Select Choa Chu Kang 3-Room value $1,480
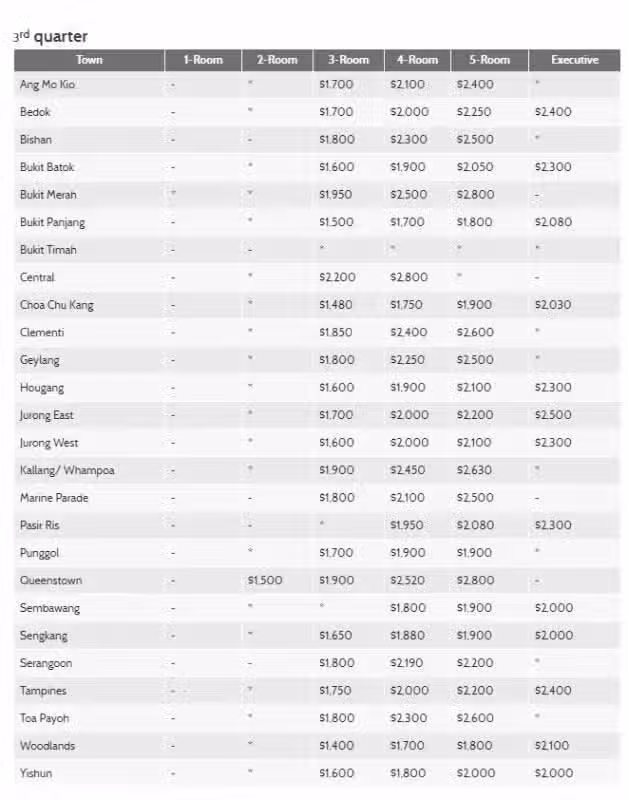 (336, 305)
